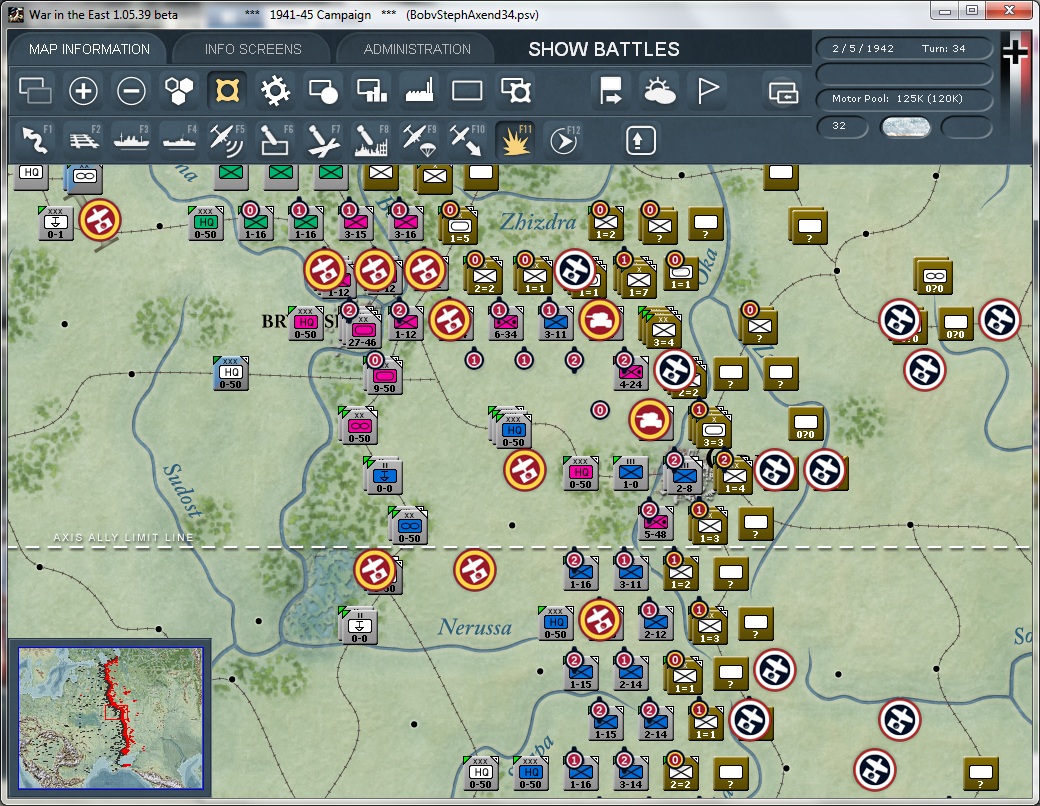1040x806 pixels.
Task: Switch to the INFO SCREENS tab
Action: pos(253,49)
